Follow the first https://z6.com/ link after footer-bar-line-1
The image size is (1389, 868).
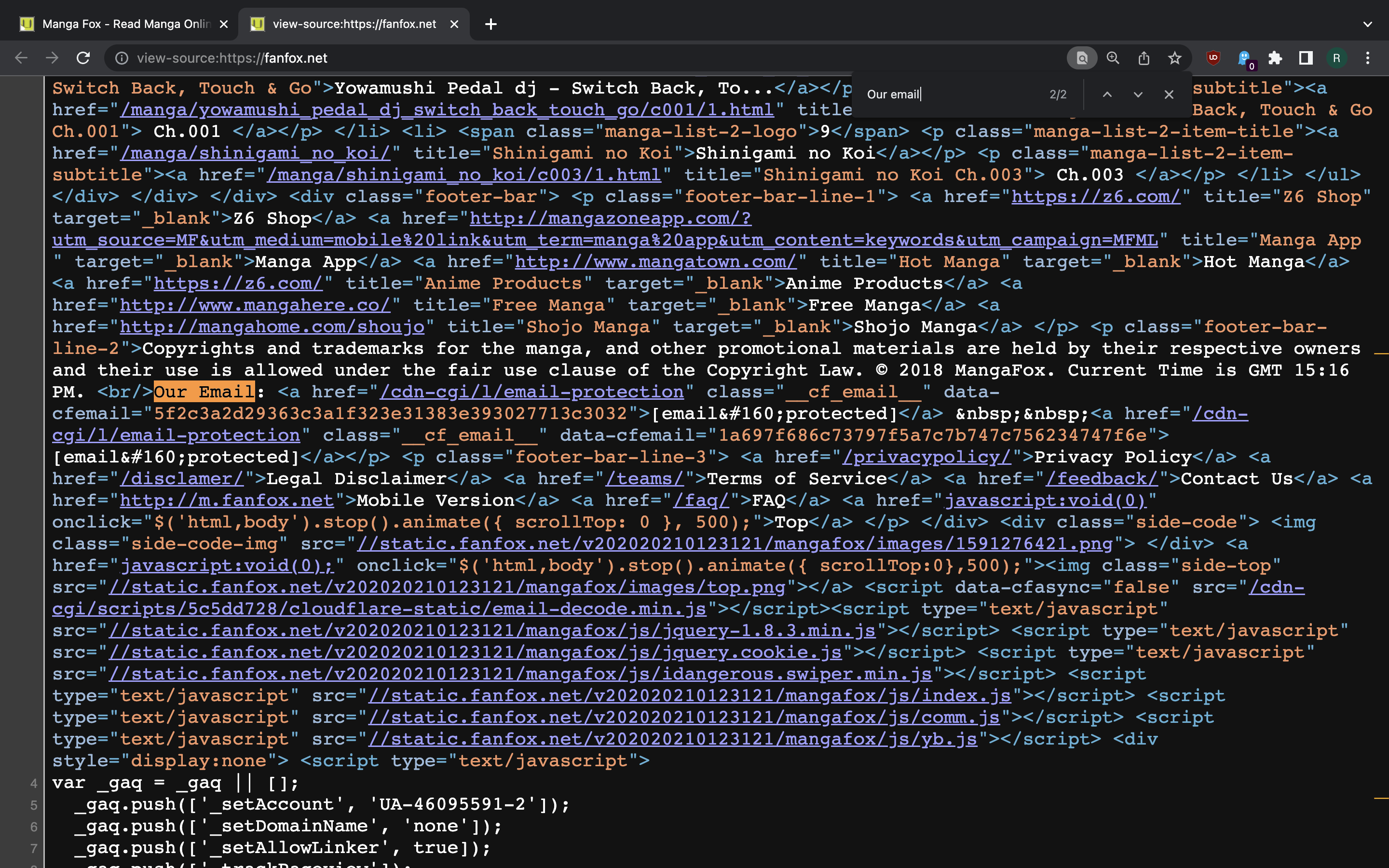point(1096,197)
